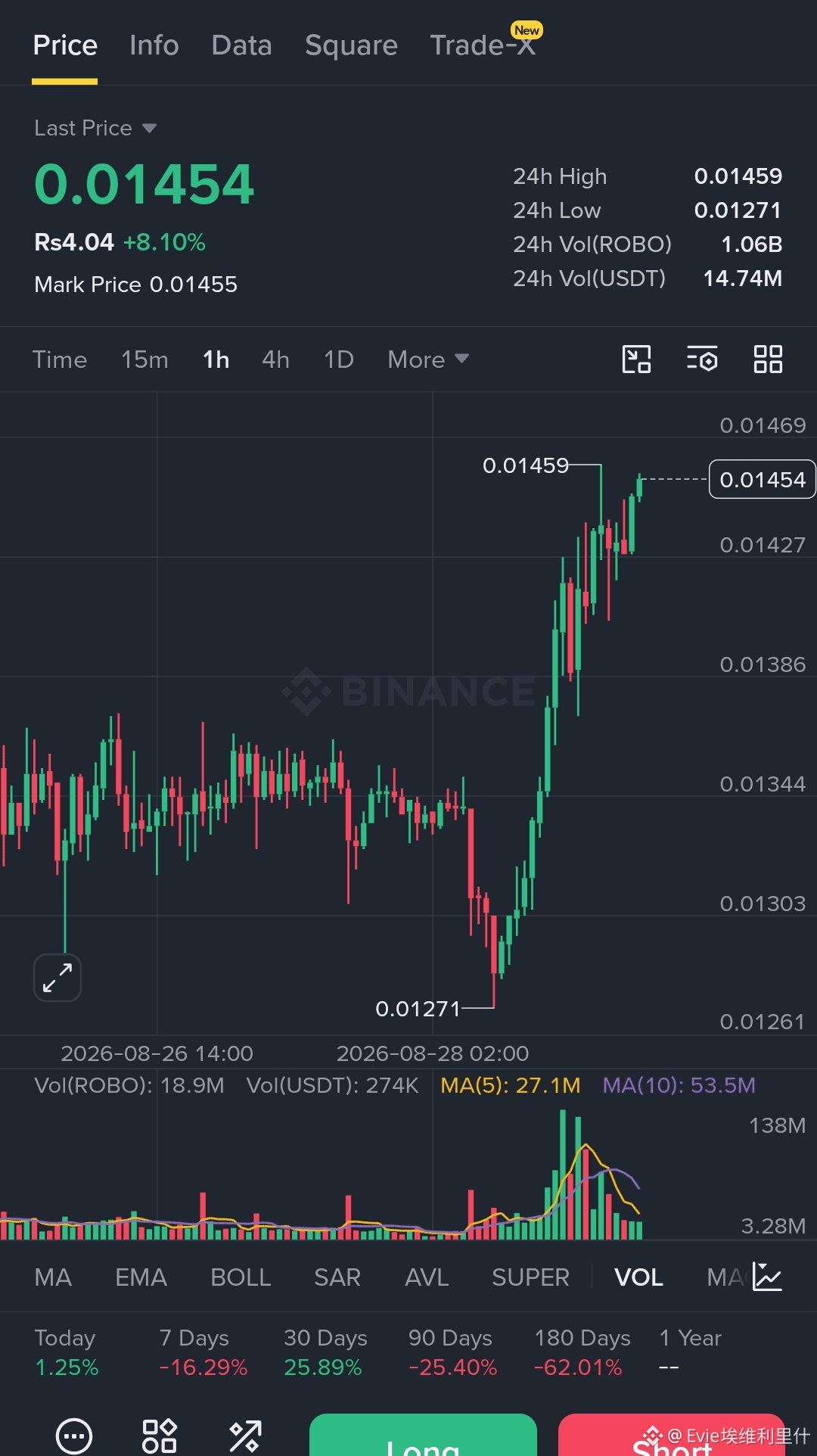Toggle the VOL sub-indicator
Viewport: 817px width, 1456px height.
click(638, 1277)
